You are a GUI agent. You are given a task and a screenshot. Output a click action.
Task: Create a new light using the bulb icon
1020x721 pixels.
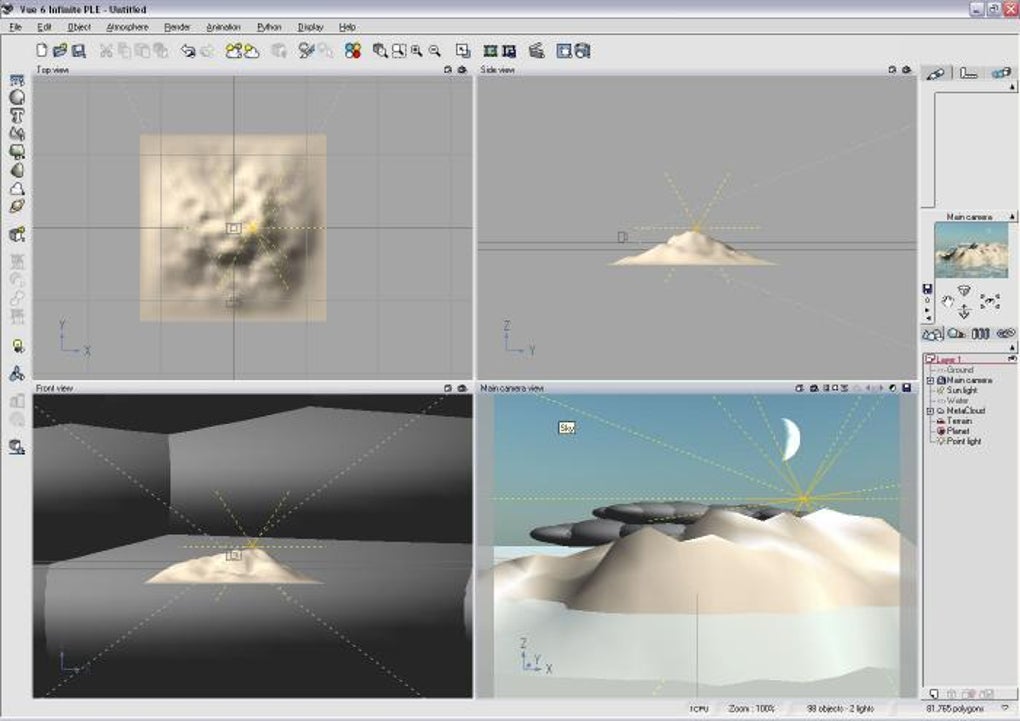tap(14, 345)
